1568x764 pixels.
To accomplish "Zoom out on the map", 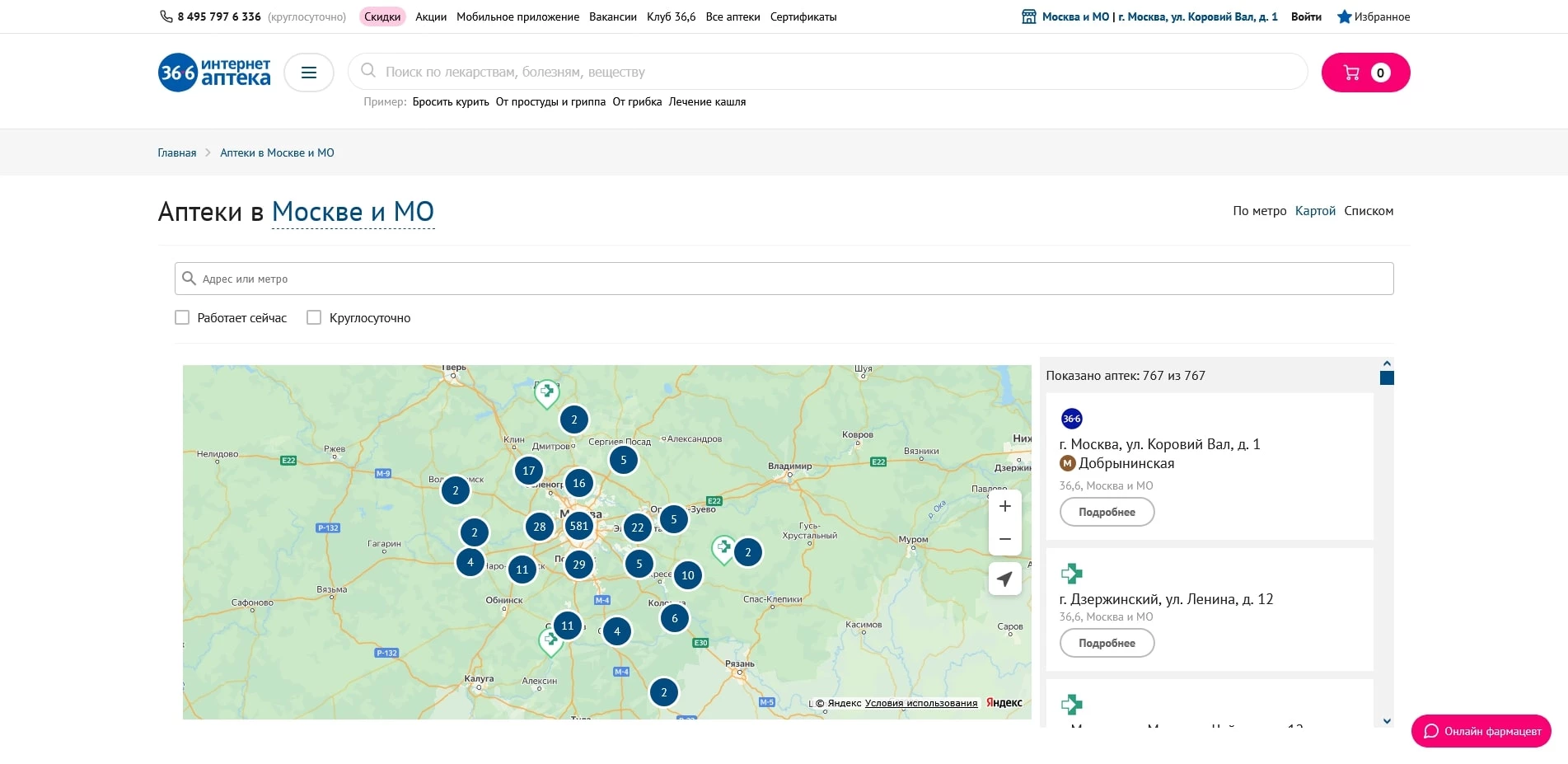I will (1004, 539).
